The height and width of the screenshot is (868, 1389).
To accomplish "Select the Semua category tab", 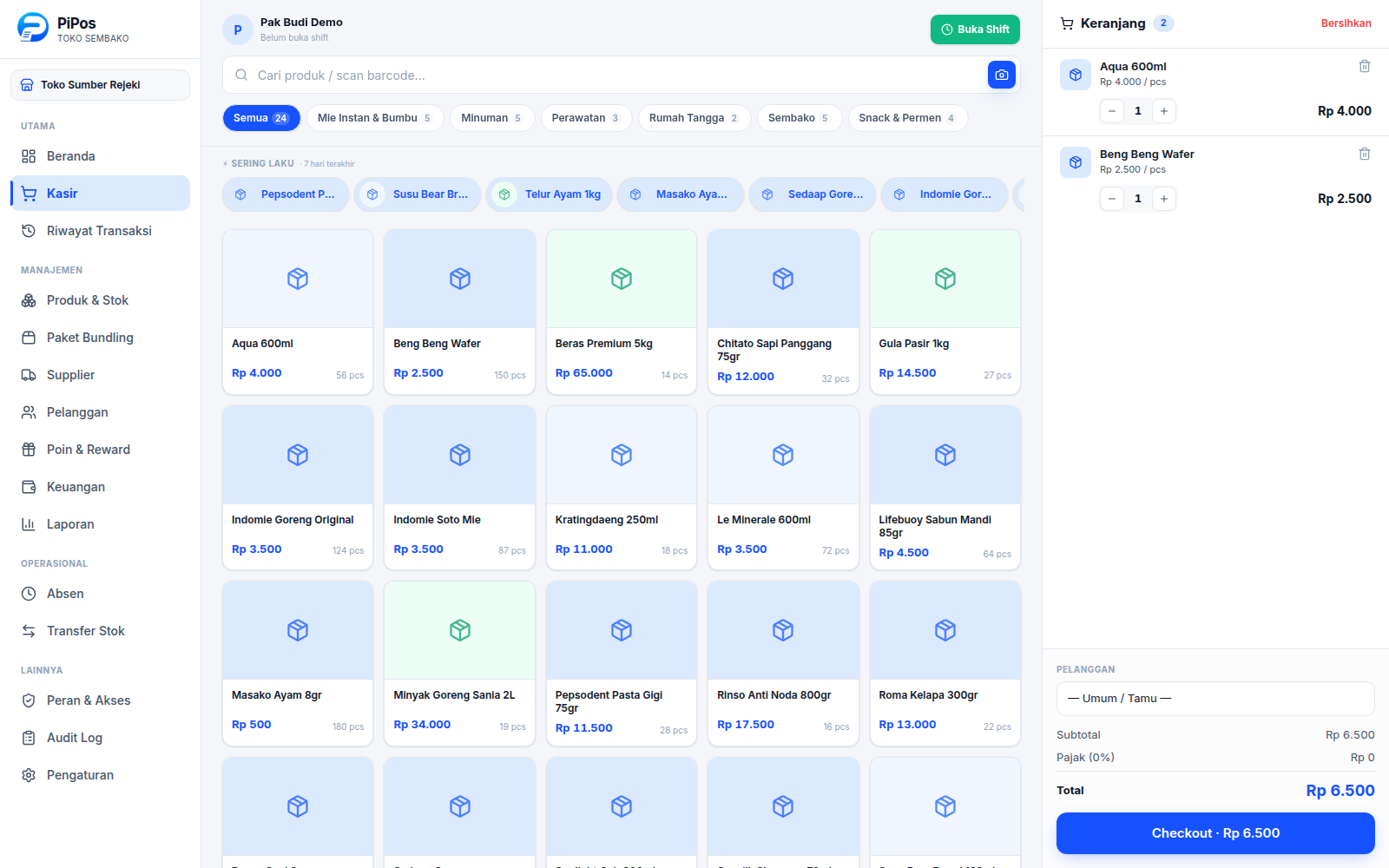I will [x=261, y=118].
